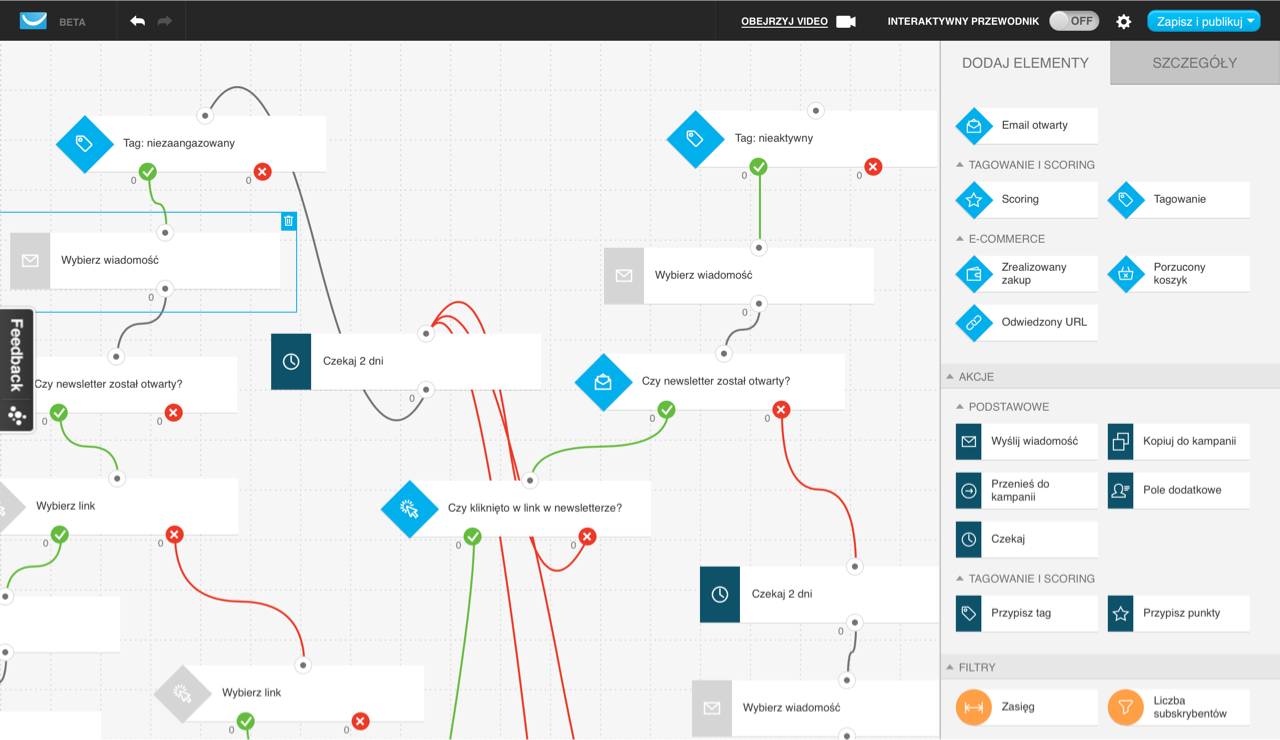
Task: Click red X on Tag: niezaangazowany node
Action: click(263, 172)
